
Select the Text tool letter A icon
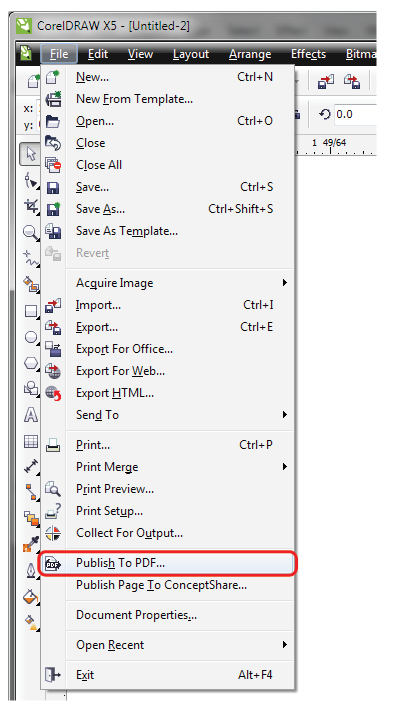[31, 415]
